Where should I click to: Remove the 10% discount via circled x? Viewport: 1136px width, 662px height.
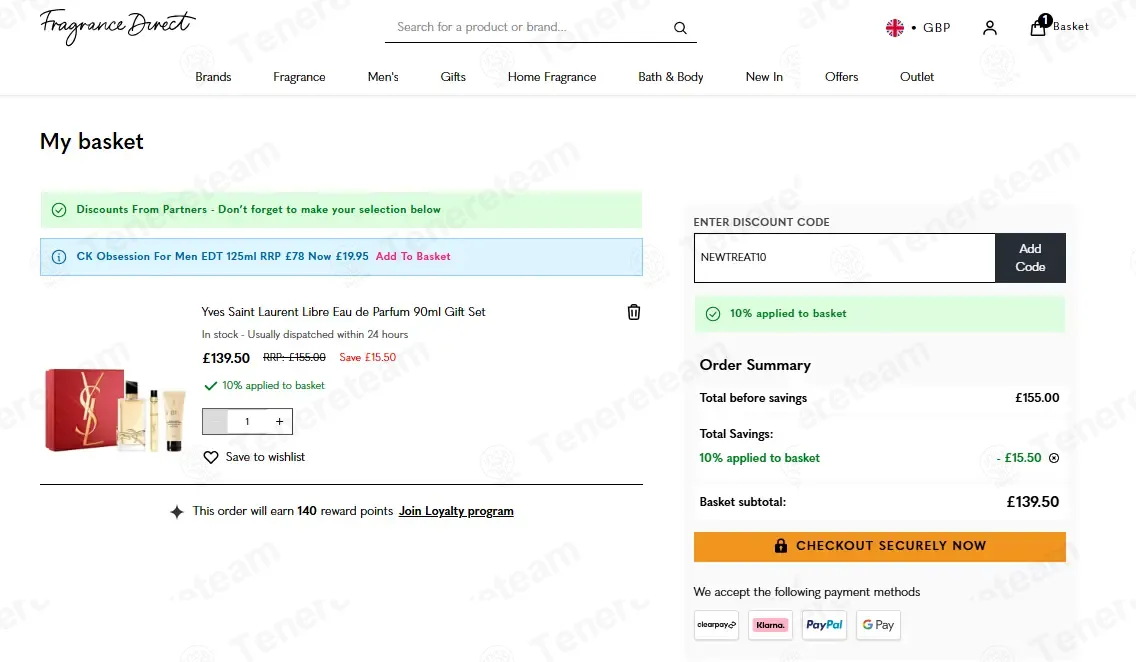click(1054, 458)
